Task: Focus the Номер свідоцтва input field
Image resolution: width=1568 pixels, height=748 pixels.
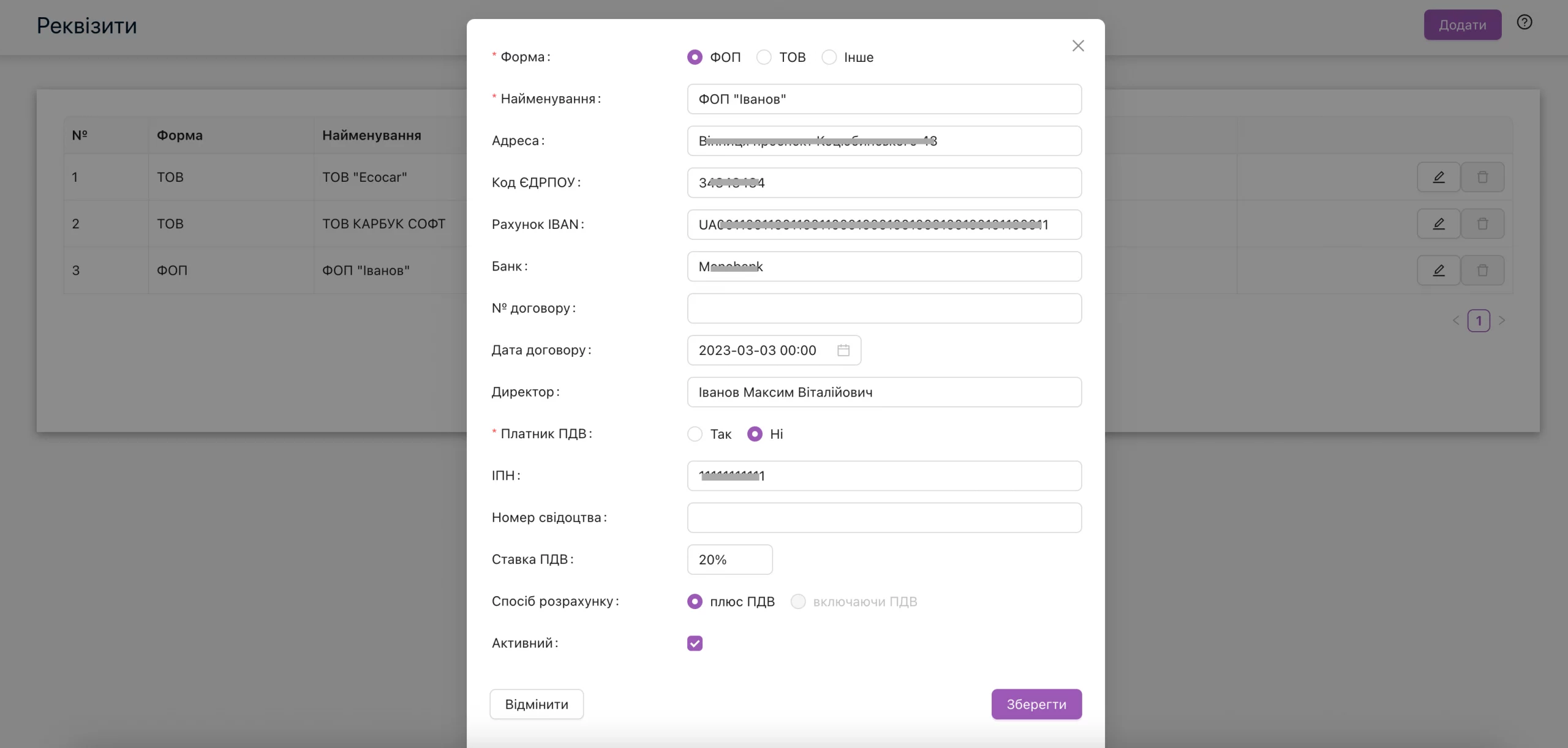Action: tap(884, 518)
